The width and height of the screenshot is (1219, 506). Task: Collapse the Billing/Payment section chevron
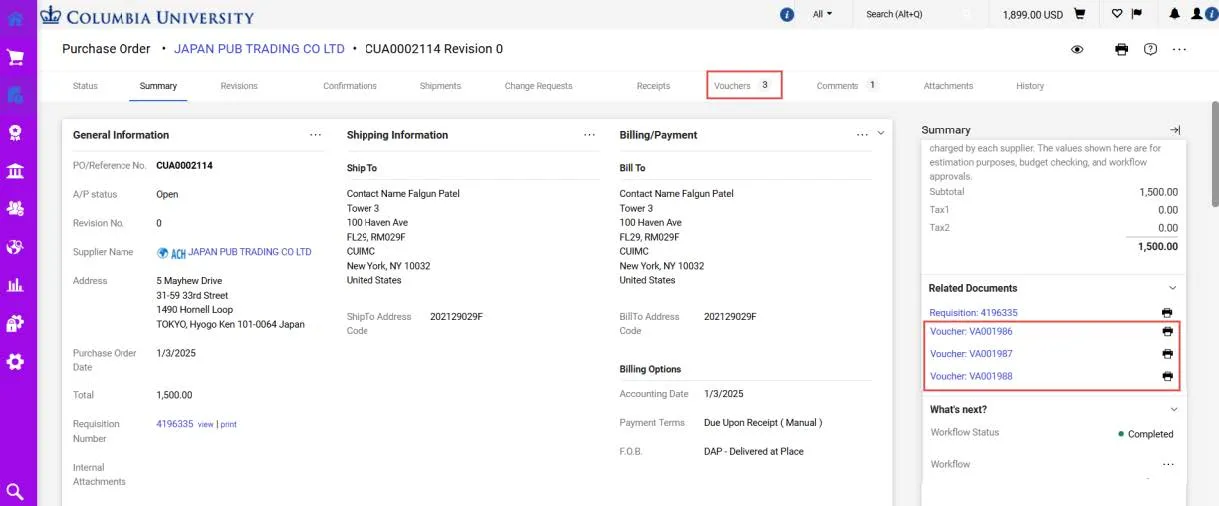[x=881, y=134]
